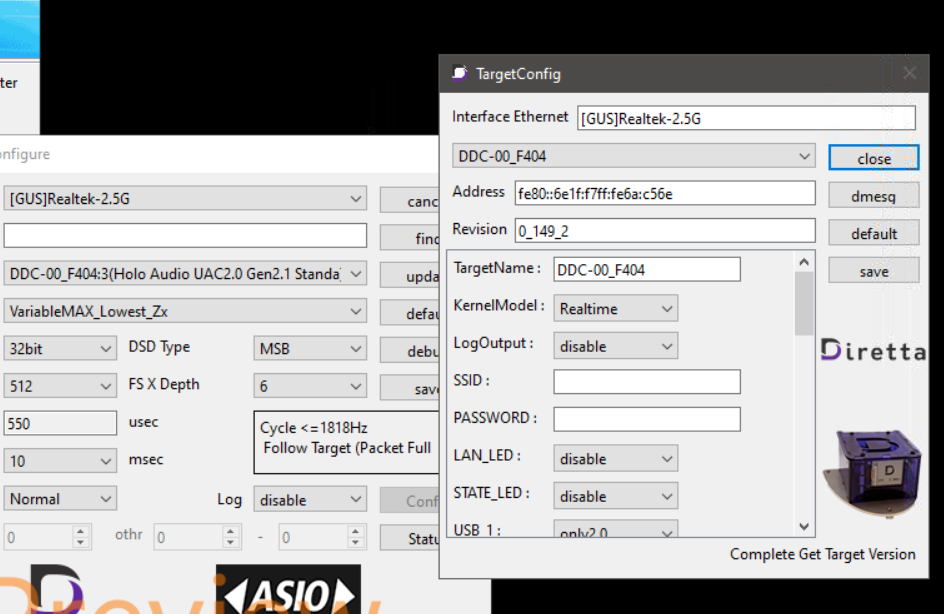Open the LAN_LED dropdown
Screen dimensions: 944x614
click(615, 459)
